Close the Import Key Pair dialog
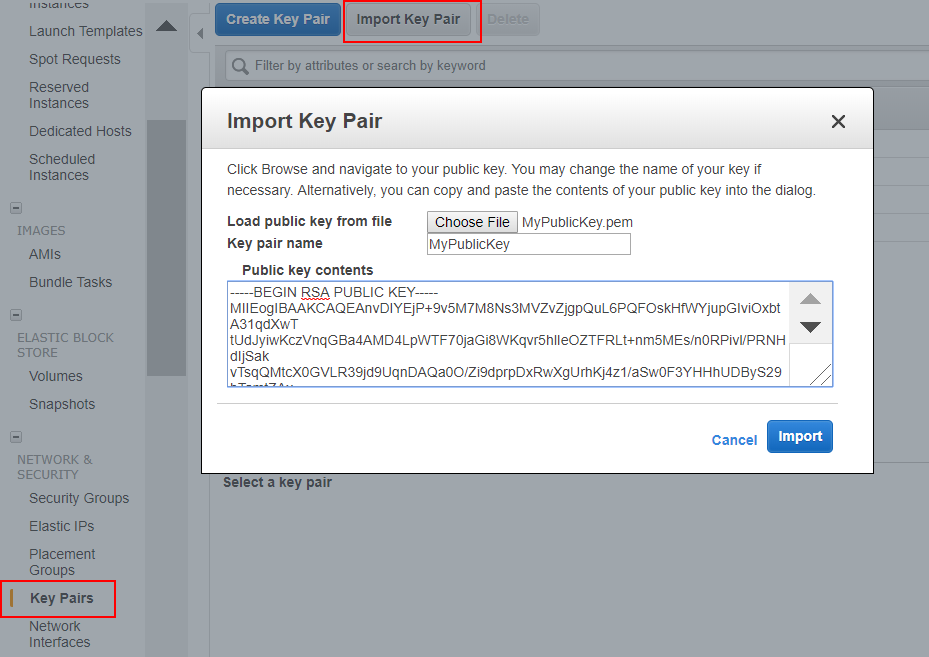 coord(838,122)
